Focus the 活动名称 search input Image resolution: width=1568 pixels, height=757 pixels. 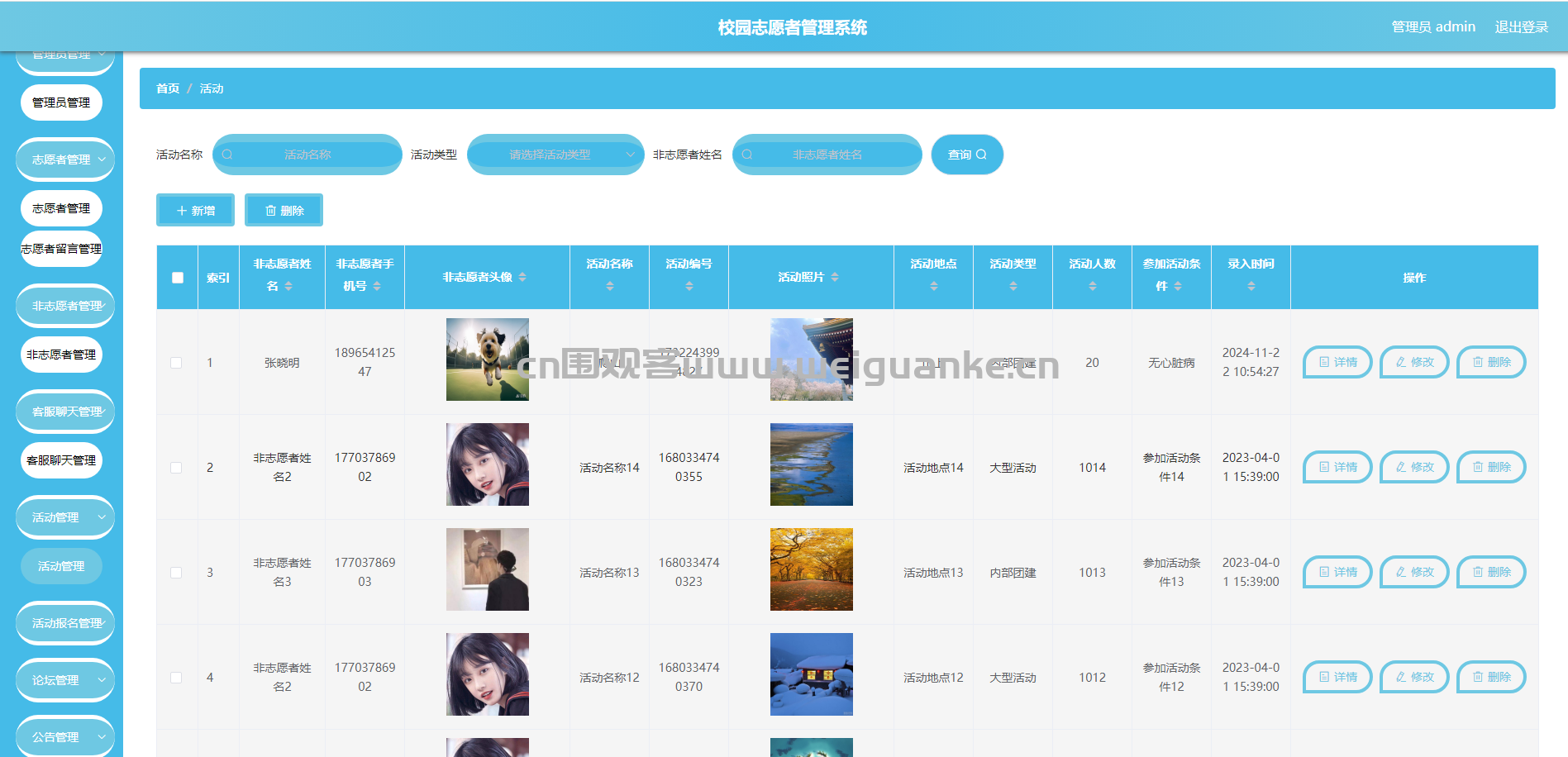coord(307,155)
